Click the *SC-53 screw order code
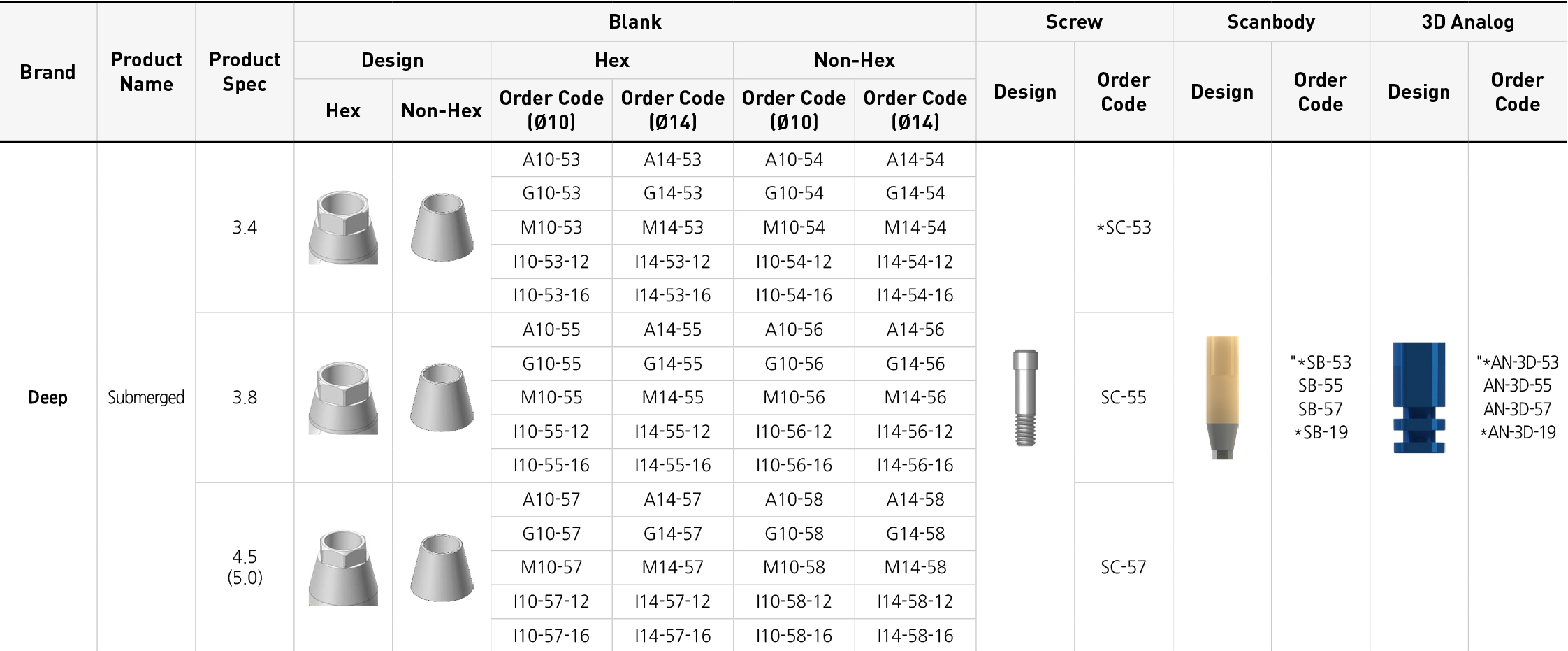The width and height of the screenshot is (1568, 651). tap(1123, 227)
